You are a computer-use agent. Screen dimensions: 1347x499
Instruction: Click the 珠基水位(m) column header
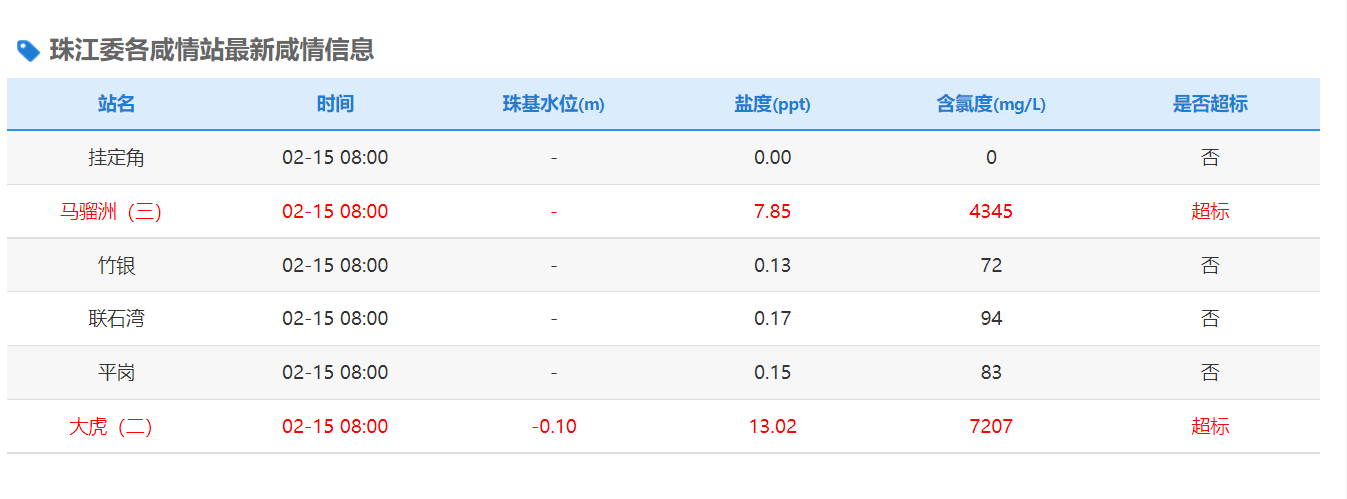pos(553,104)
